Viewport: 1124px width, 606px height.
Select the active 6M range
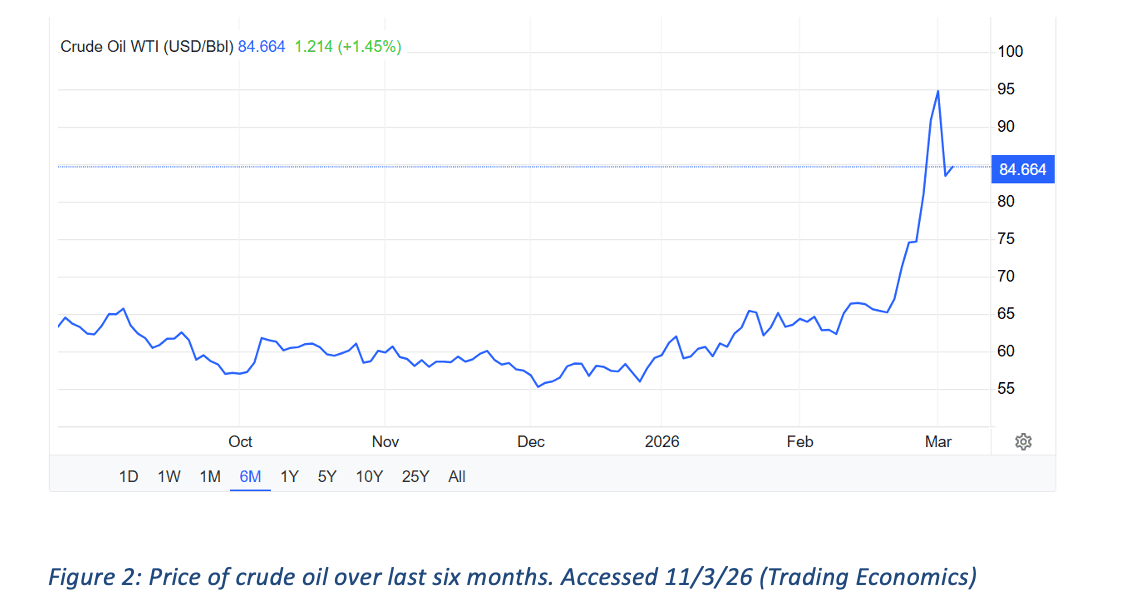[x=250, y=476]
